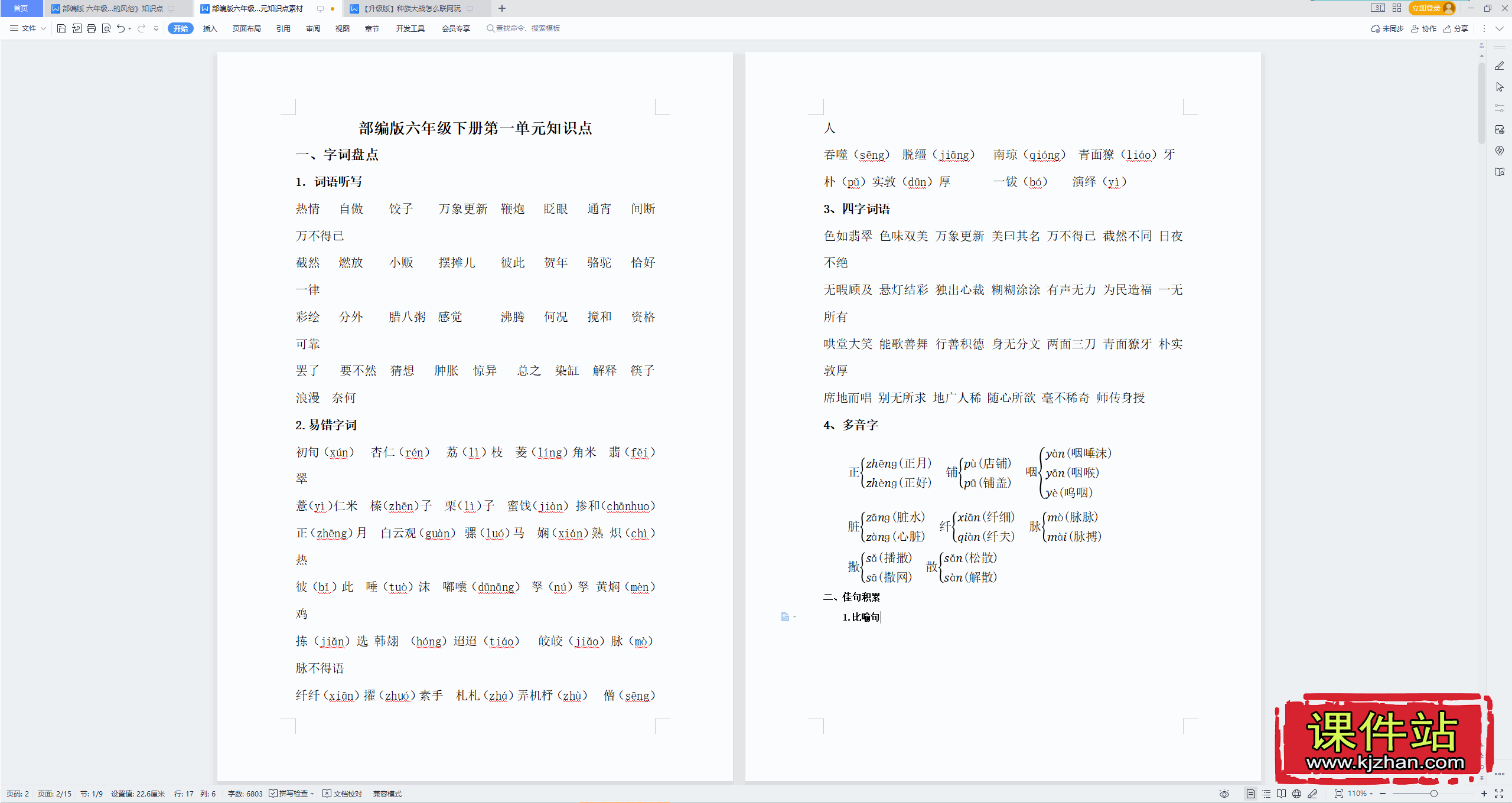Toggle eye protection mode icon

1224,794
